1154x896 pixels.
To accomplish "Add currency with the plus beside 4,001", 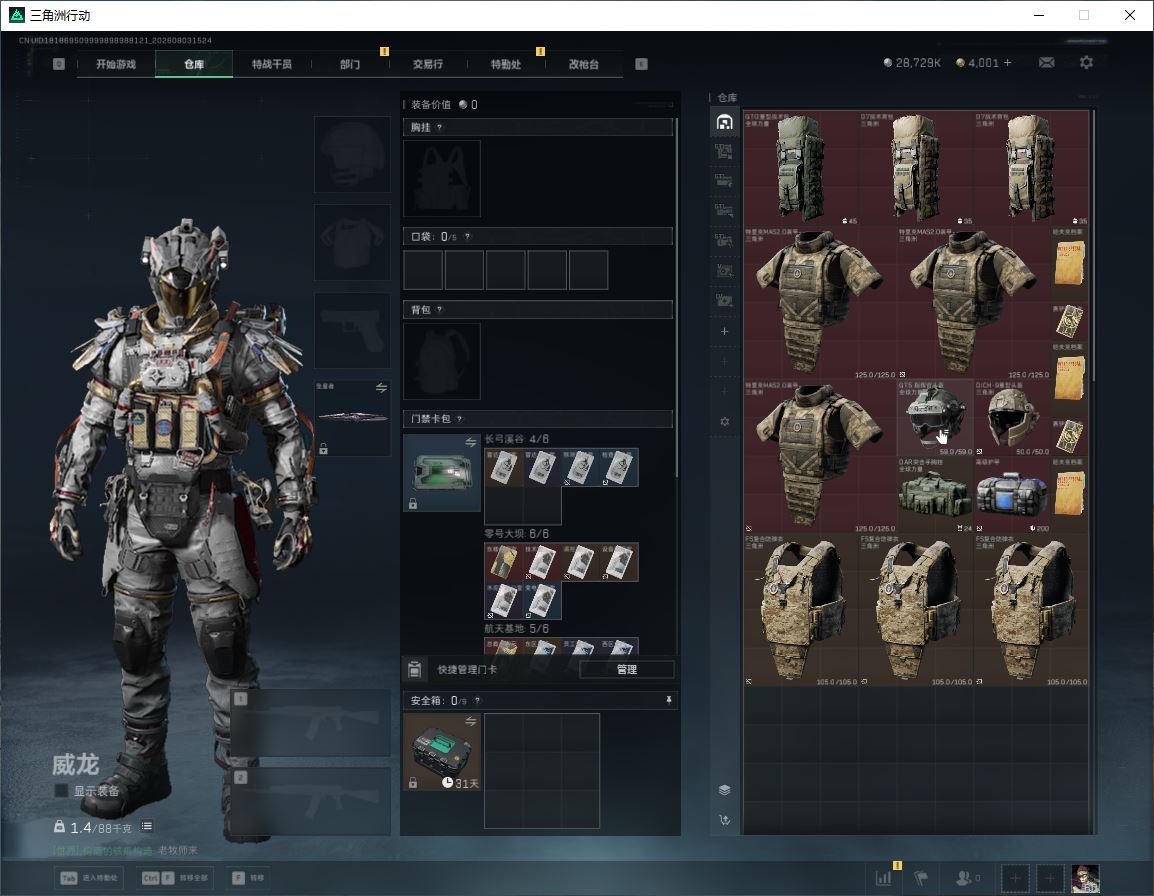I will click(1008, 63).
